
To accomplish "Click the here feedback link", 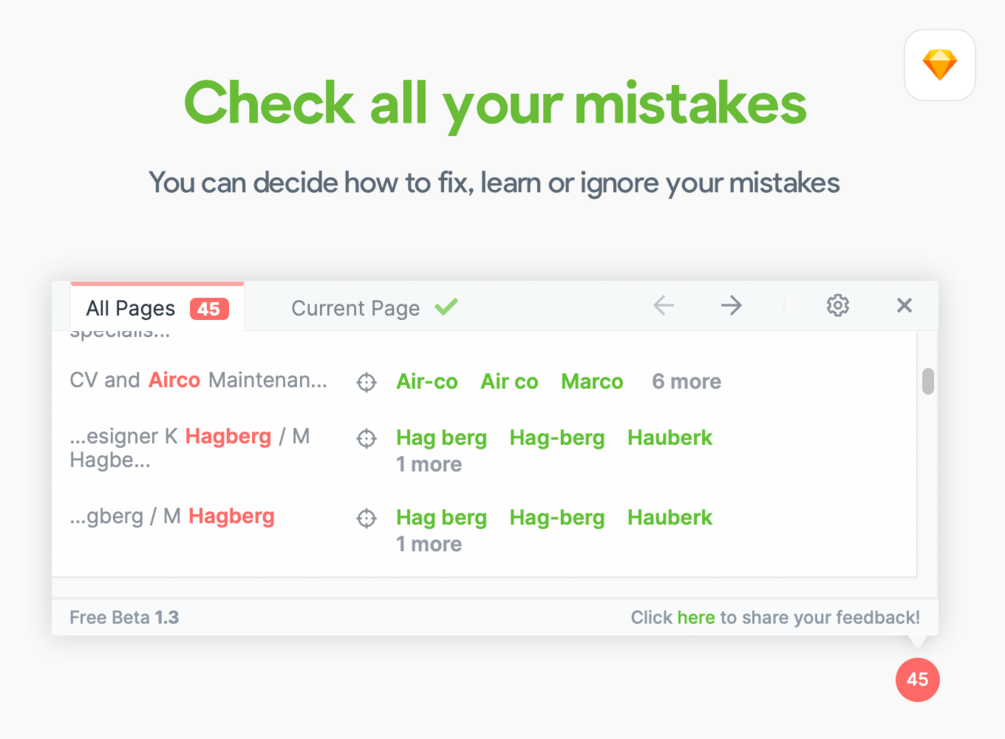I will point(695,618).
